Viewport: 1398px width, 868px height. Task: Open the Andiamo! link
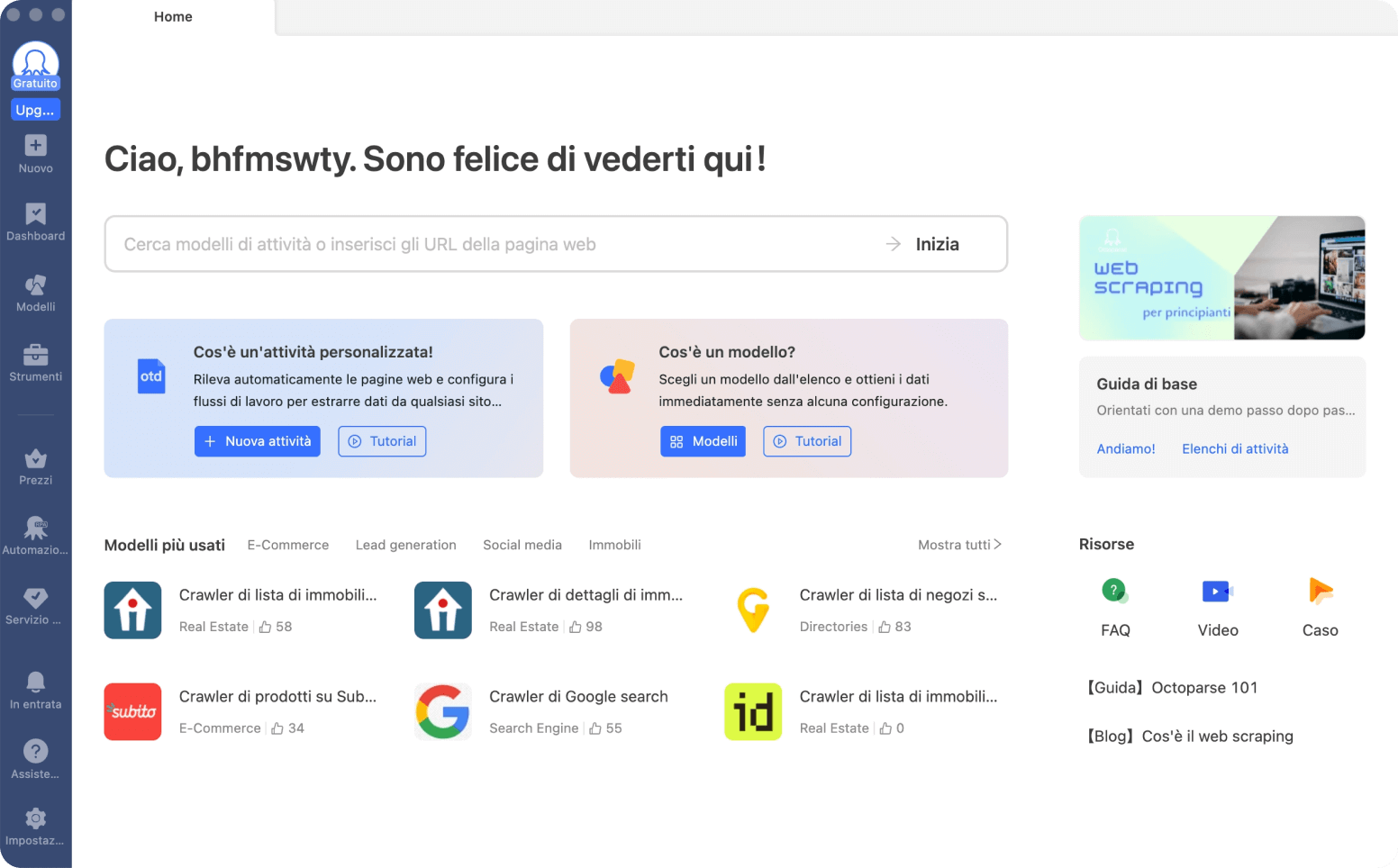tap(1126, 448)
